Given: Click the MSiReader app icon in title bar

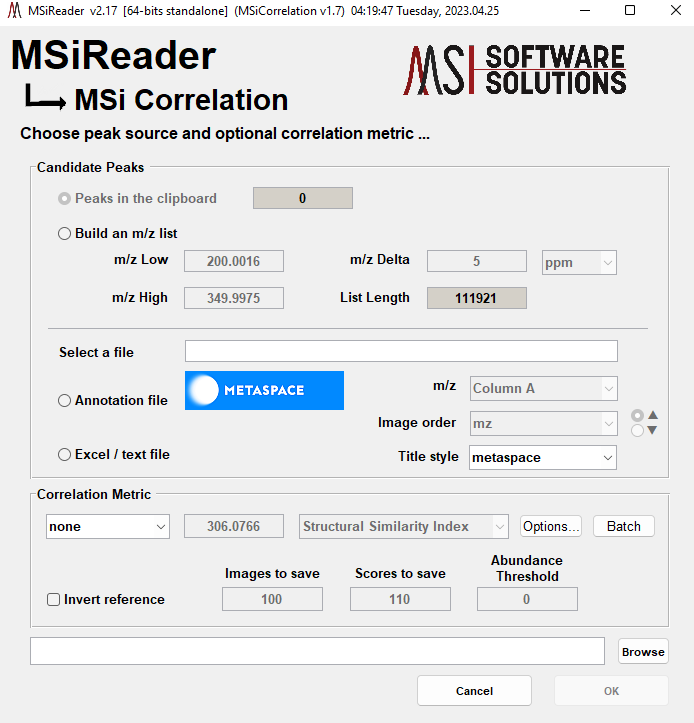Looking at the screenshot, I should 14,11.
